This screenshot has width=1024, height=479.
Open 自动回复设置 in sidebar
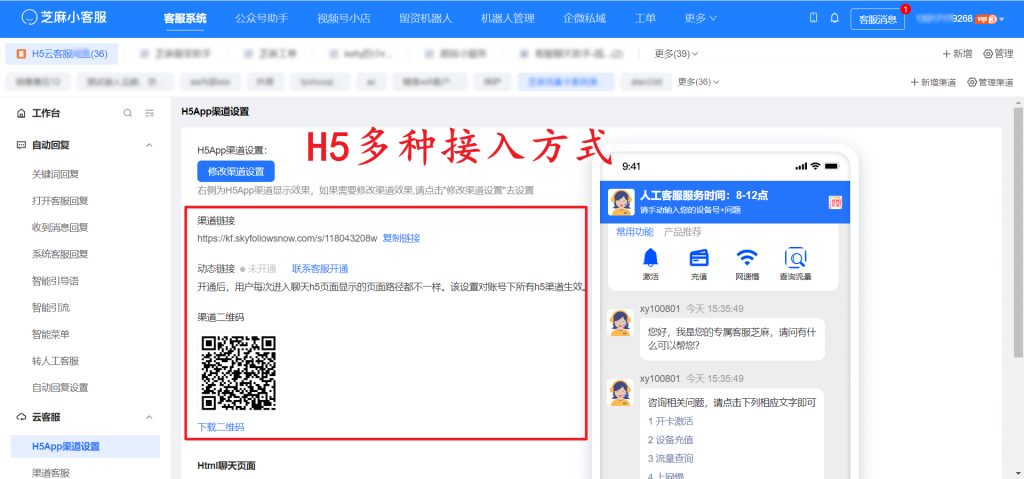(60, 388)
